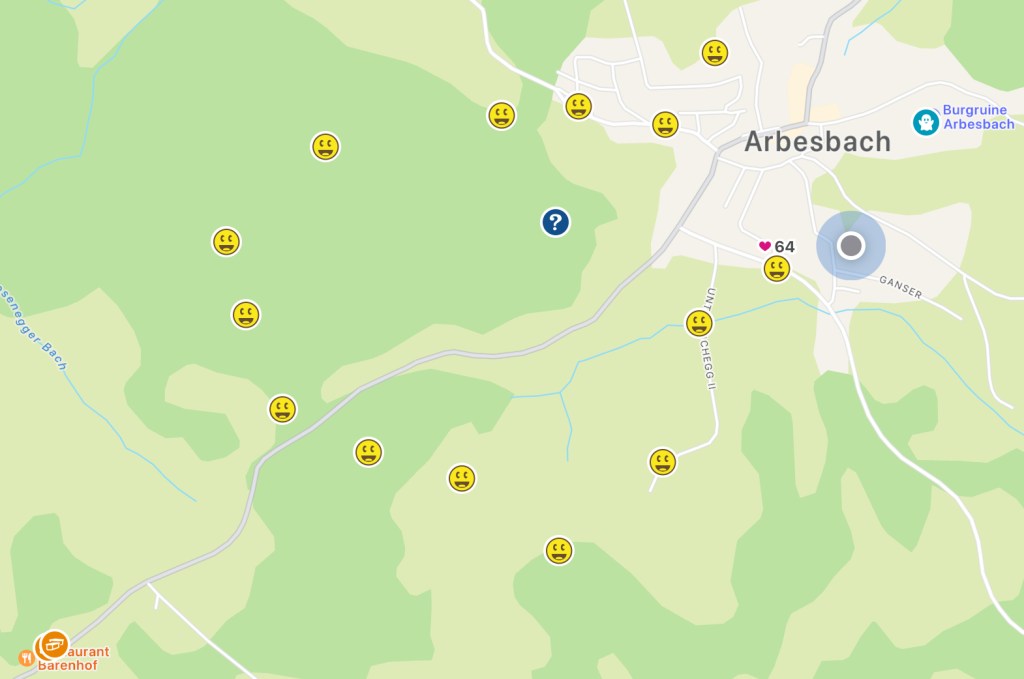The image size is (1024, 679).
Task: Tap the smiley directly above the question mark icon
Action: (502, 116)
